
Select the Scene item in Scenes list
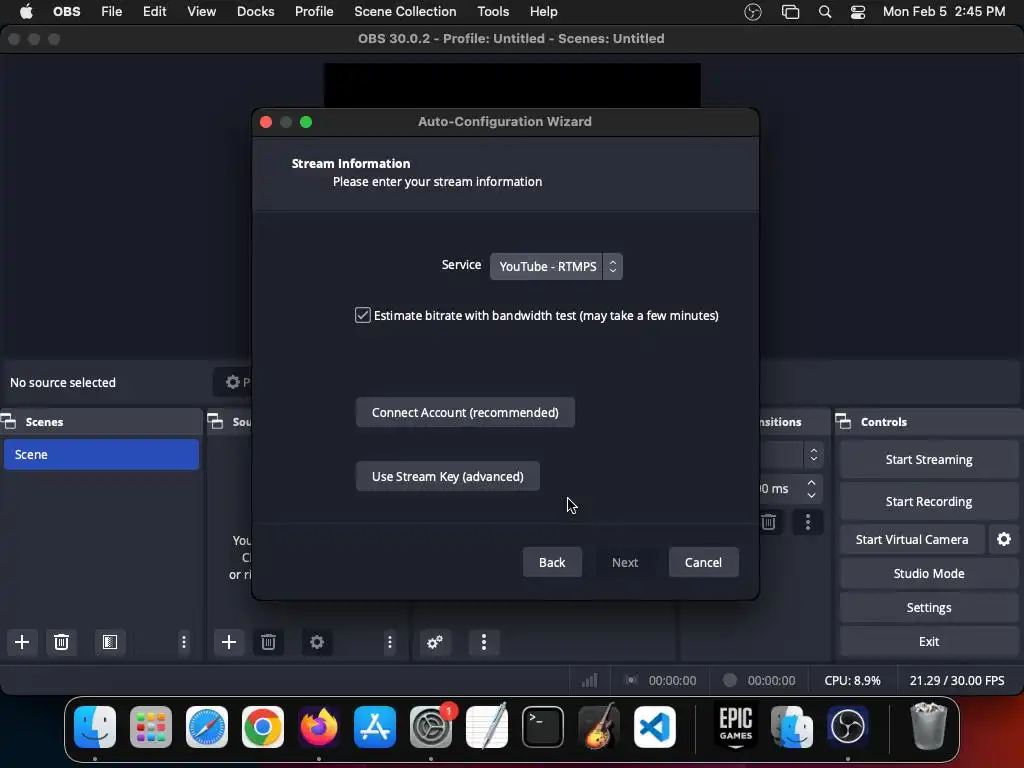click(x=101, y=455)
